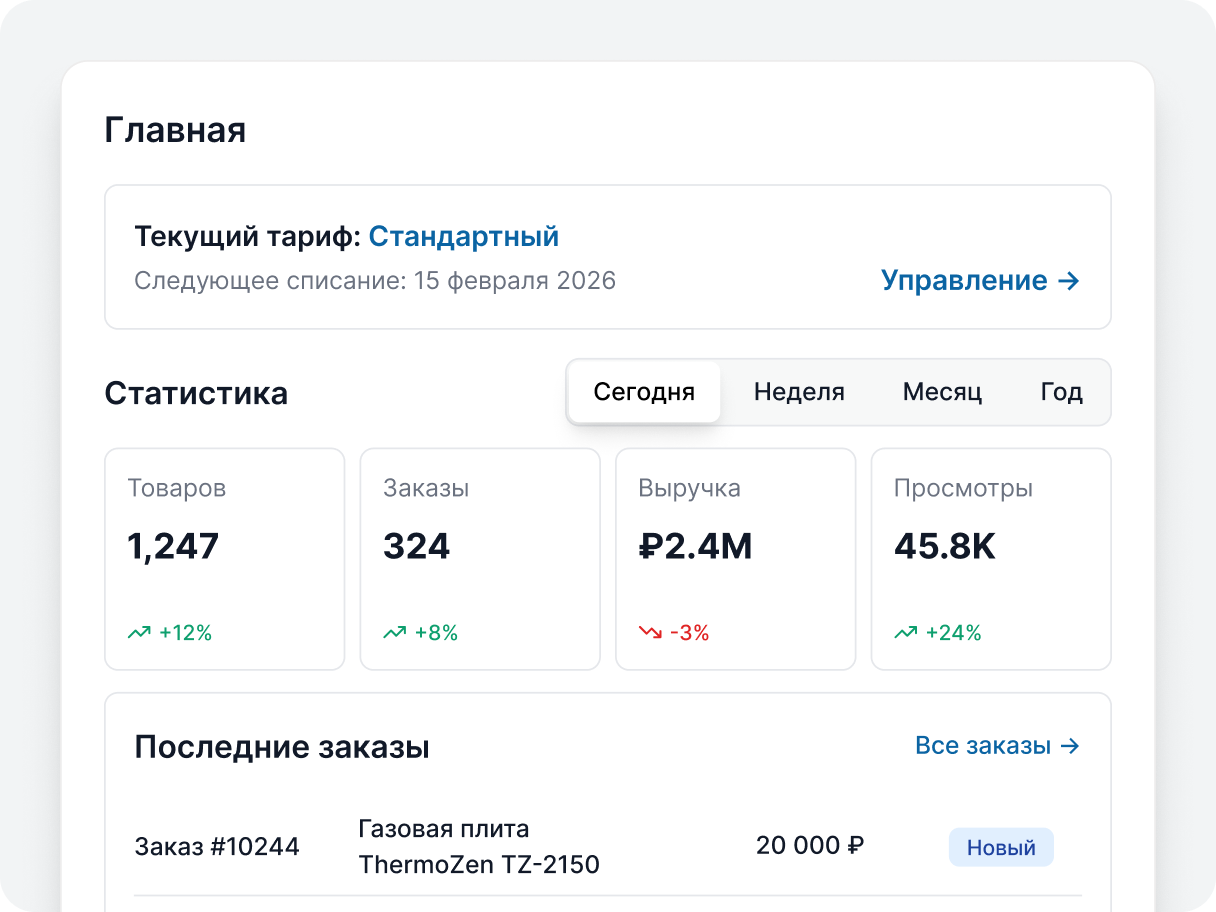The image size is (1216, 912).
Task: Open the Все заказы link
Action: pos(998,746)
